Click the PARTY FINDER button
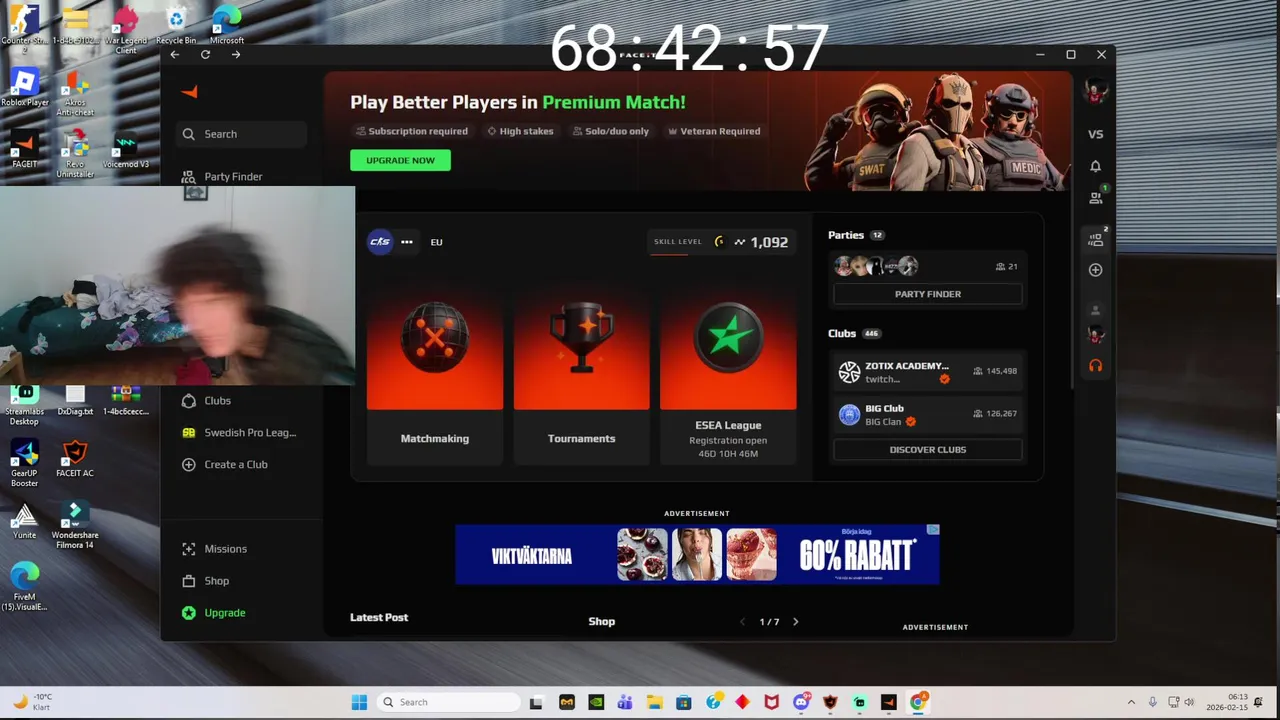The image size is (1280, 720). coord(928,294)
